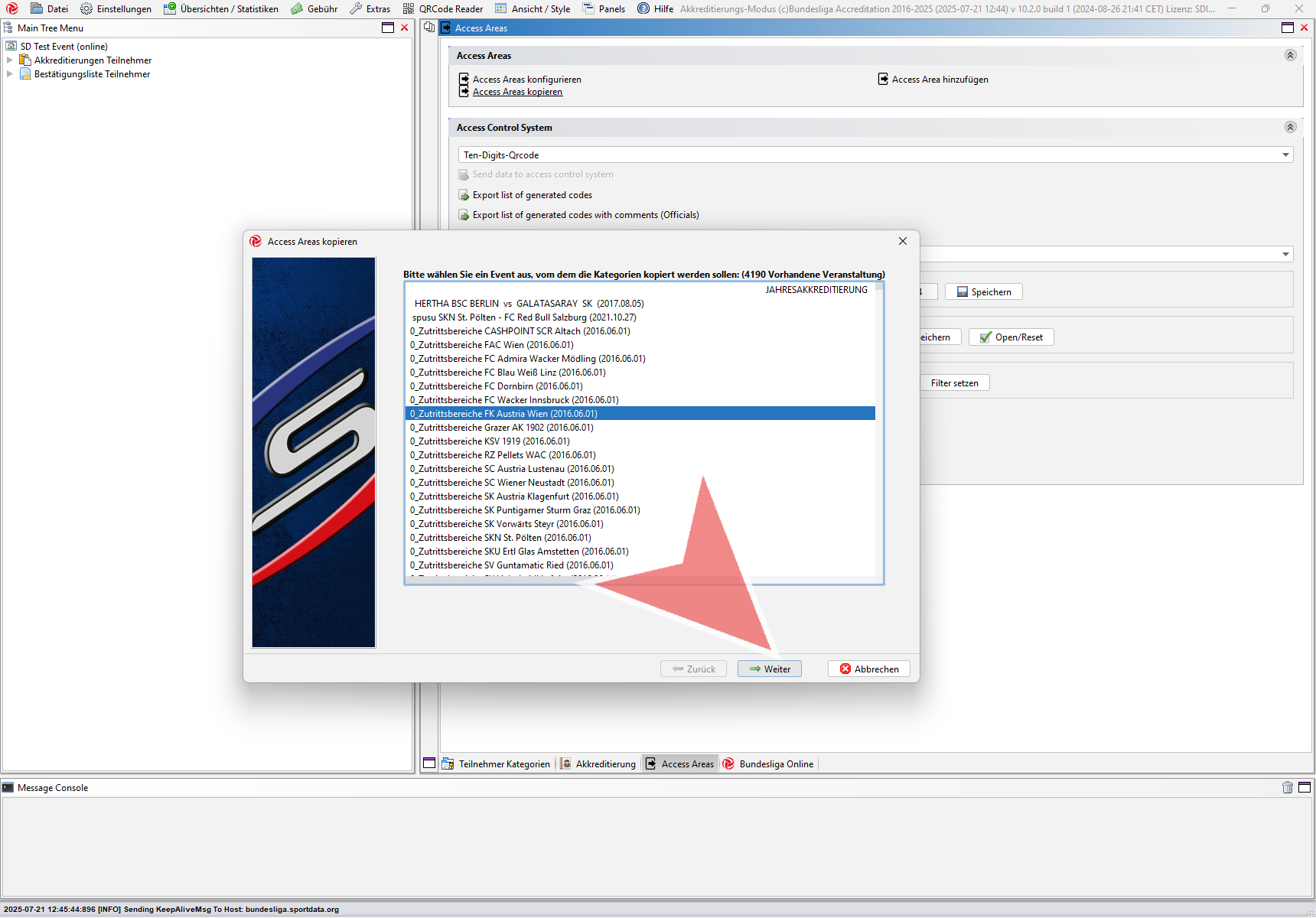
Task: Open the QRCode Reader menu
Action: coord(442,8)
